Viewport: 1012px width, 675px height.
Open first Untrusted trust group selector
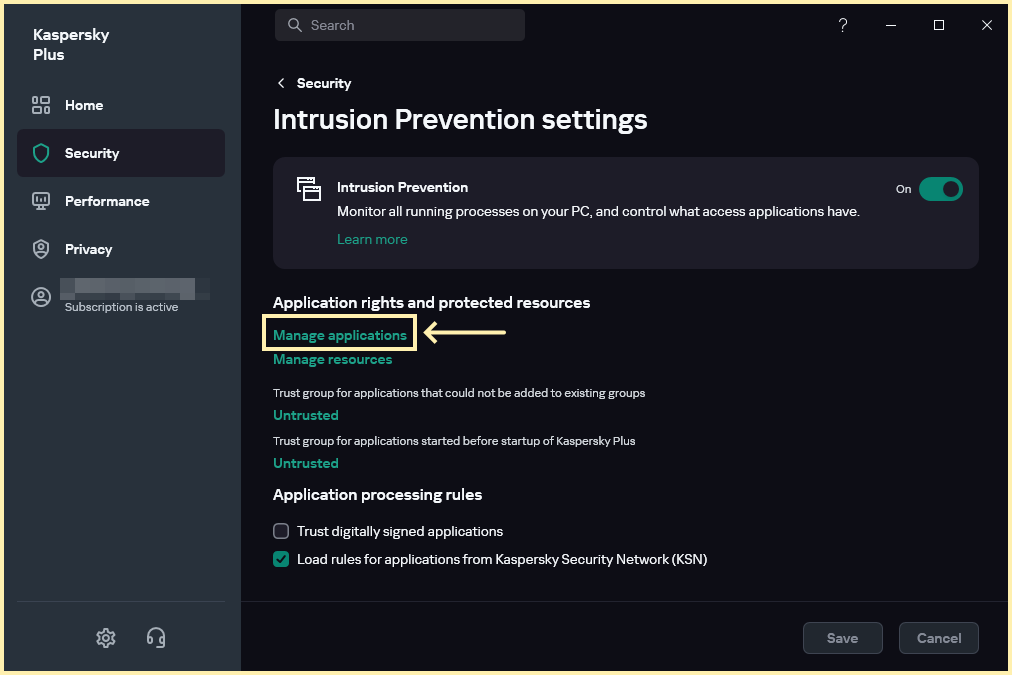click(x=306, y=415)
